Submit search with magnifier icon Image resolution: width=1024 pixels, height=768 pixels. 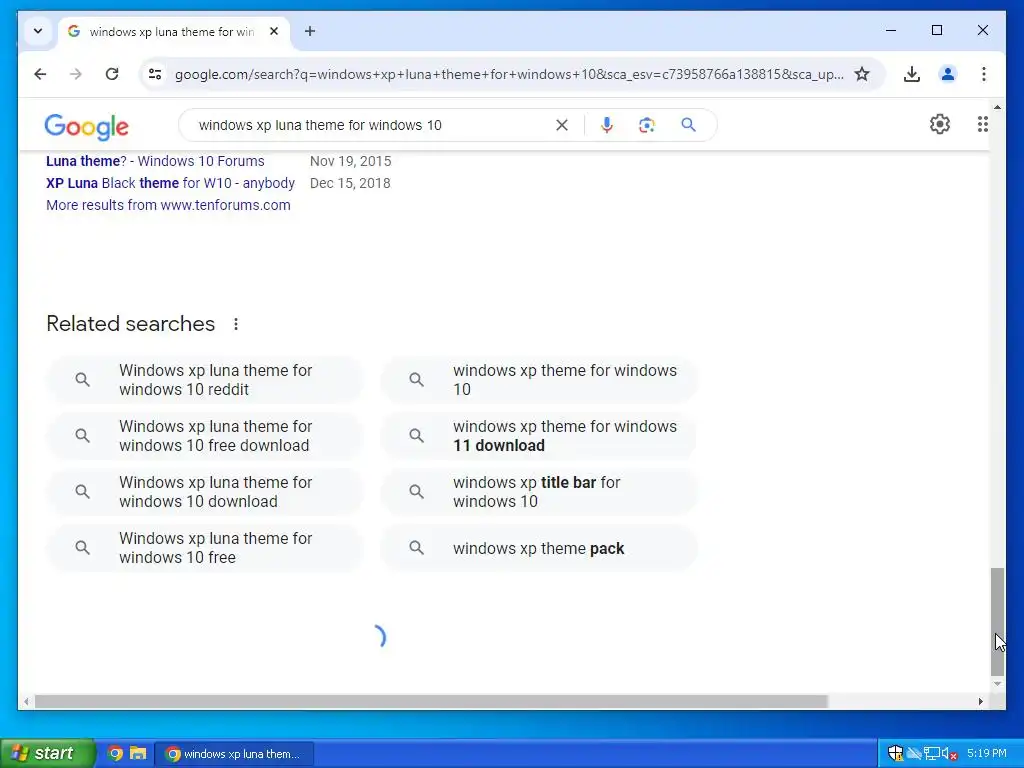point(688,125)
